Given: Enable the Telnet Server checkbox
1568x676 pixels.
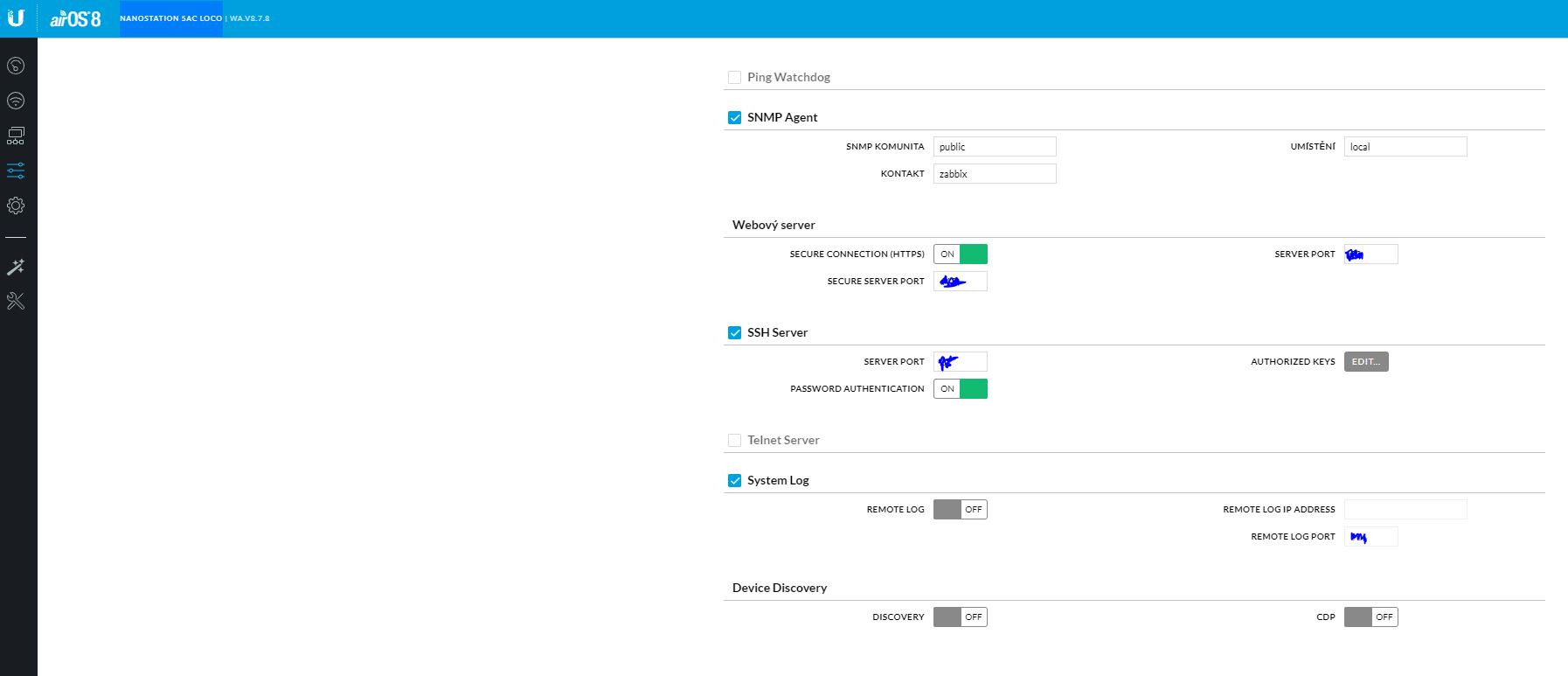Looking at the screenshot, I should [x=734, y=441].
